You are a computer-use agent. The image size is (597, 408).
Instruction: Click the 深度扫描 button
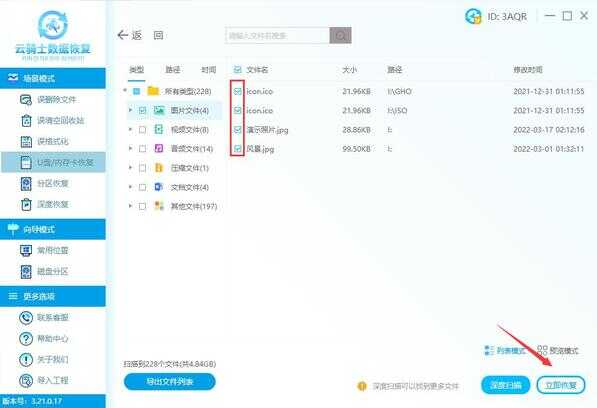506,385
